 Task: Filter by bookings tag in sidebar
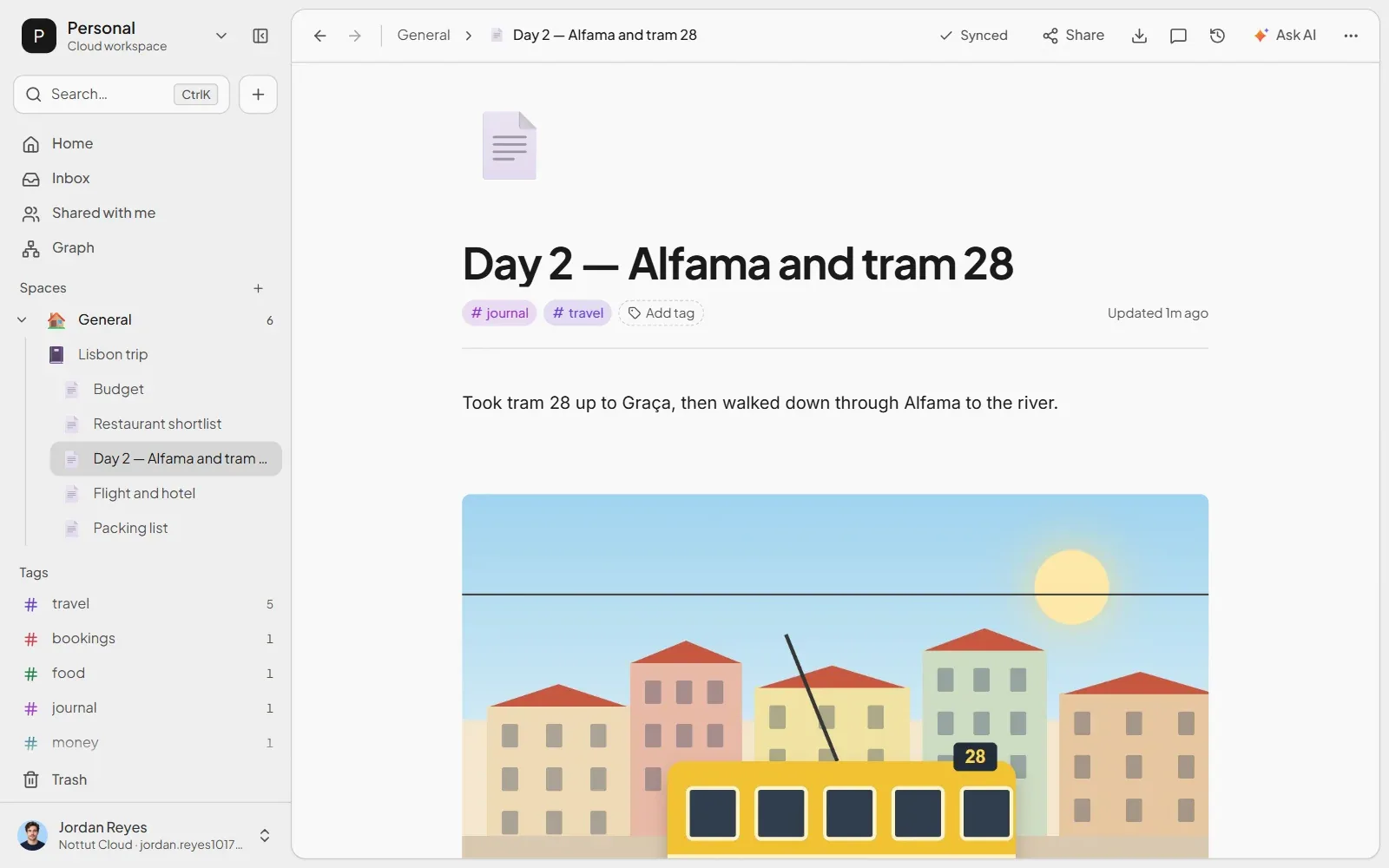pyautogui.click(x=146, y=639)
